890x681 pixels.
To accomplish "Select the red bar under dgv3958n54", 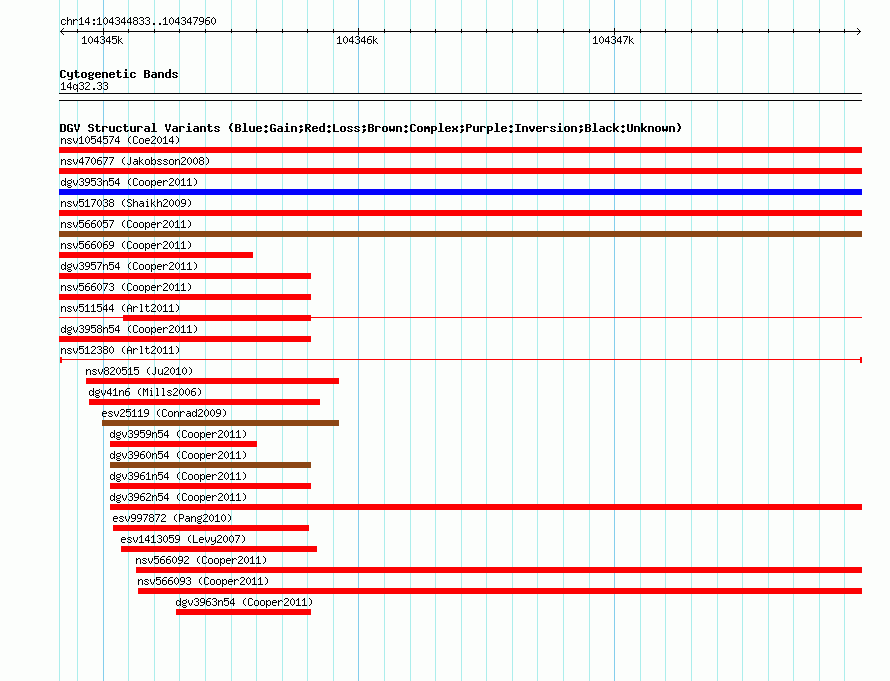I will (x=185, y=339).
